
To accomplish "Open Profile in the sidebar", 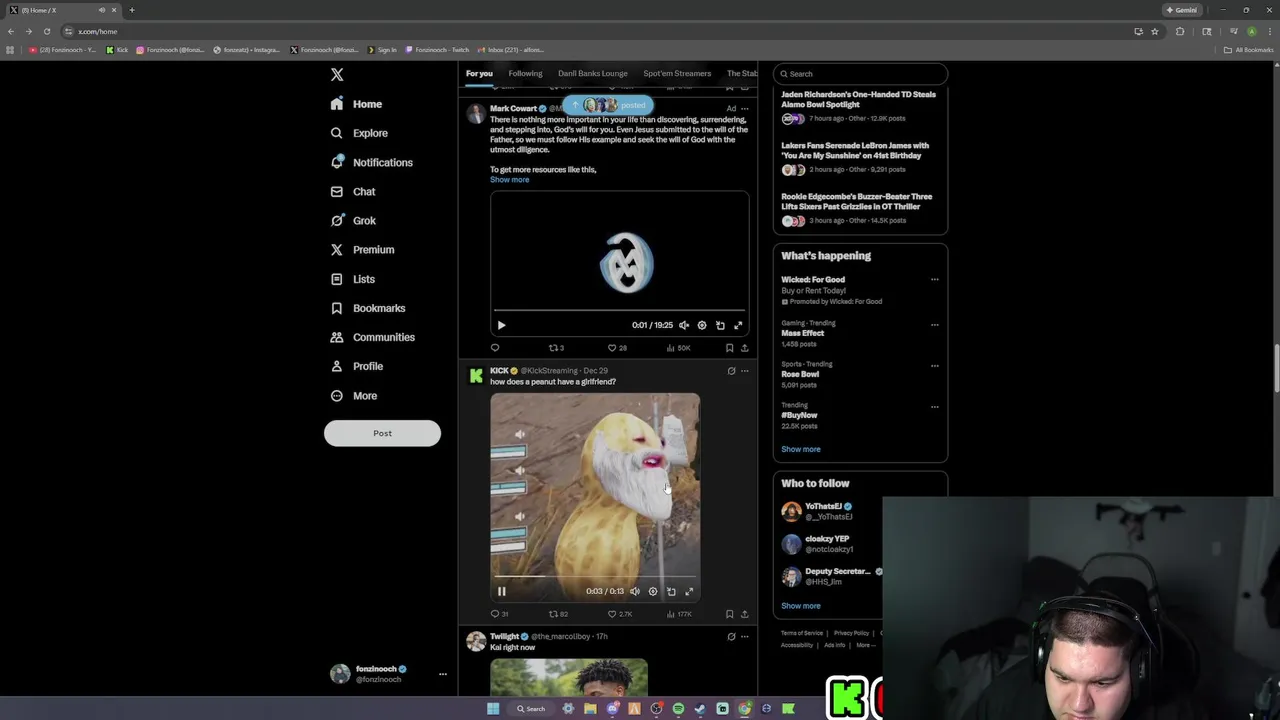I will coord(356,366).
